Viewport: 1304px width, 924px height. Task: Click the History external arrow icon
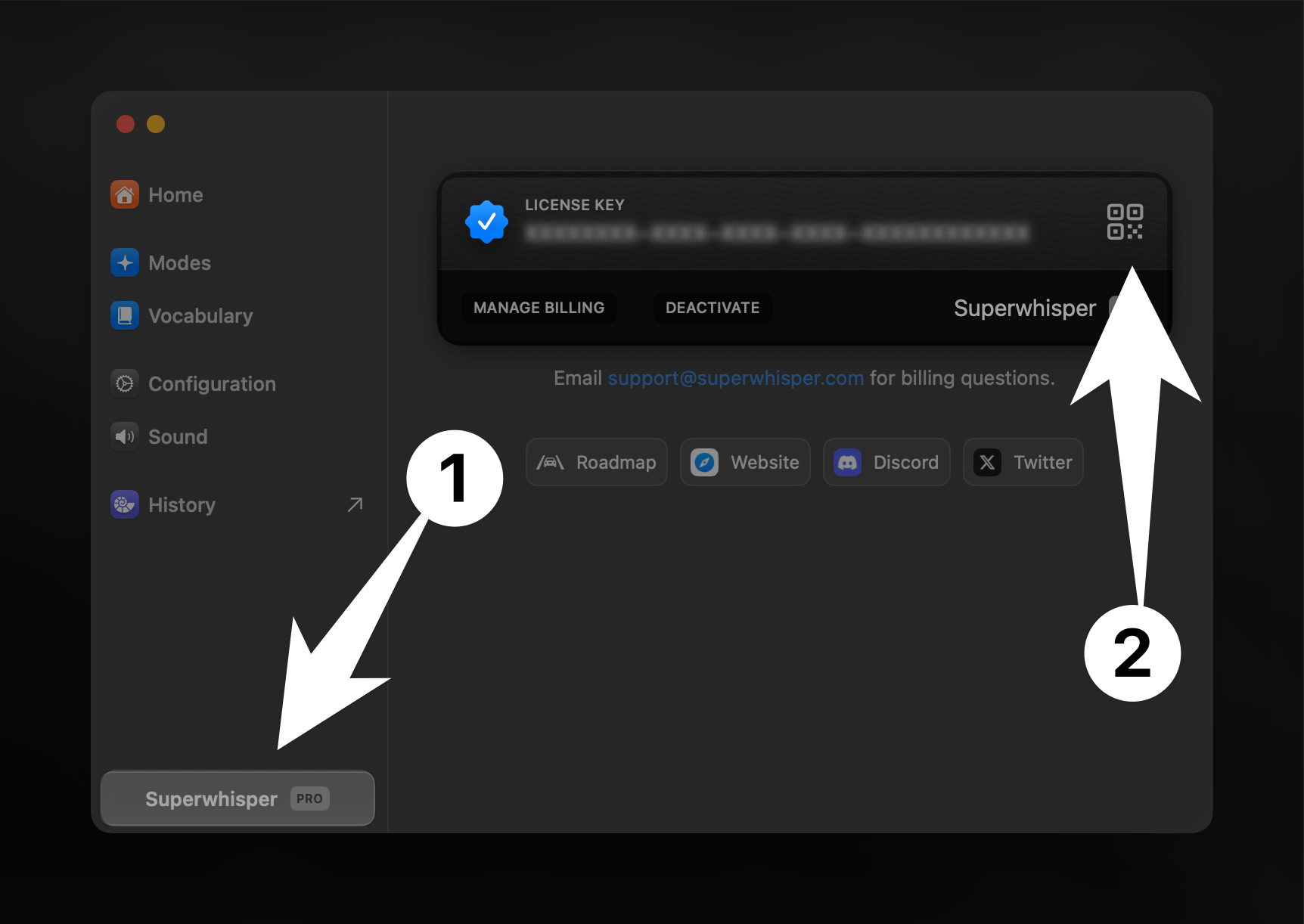coord(355,504)
